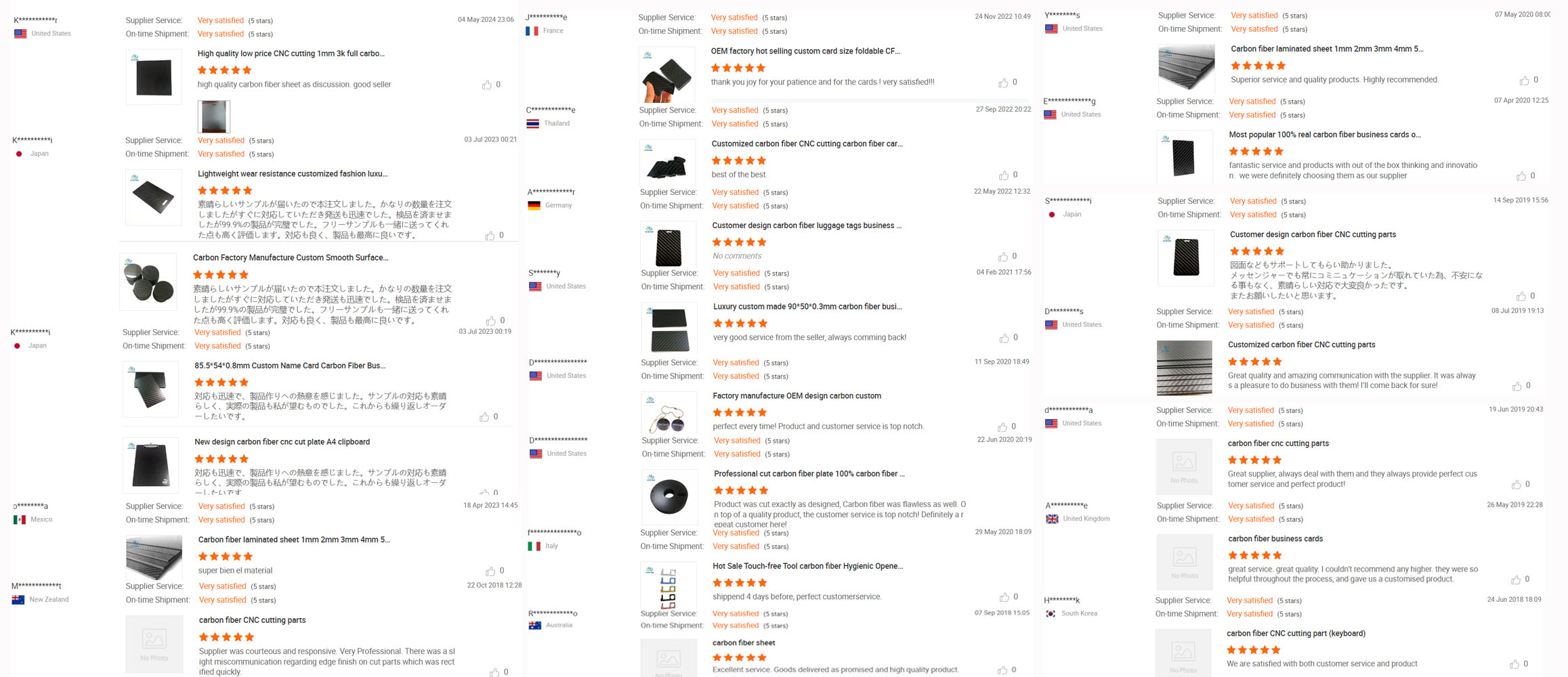Like the 'Highly recommended' laminated sheet review

(1524, 81)
